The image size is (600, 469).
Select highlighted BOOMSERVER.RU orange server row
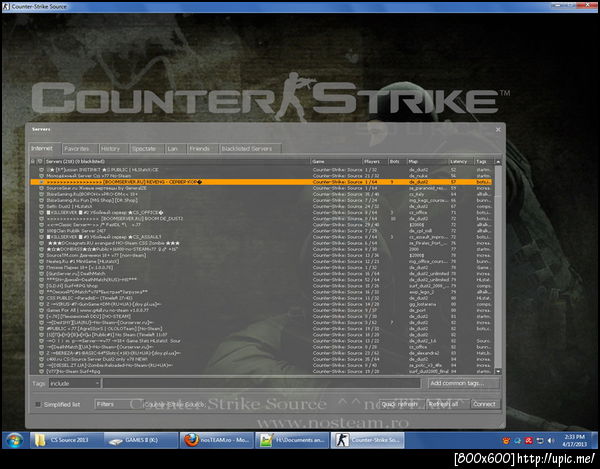pyautogui.click(x=262, y=182)
